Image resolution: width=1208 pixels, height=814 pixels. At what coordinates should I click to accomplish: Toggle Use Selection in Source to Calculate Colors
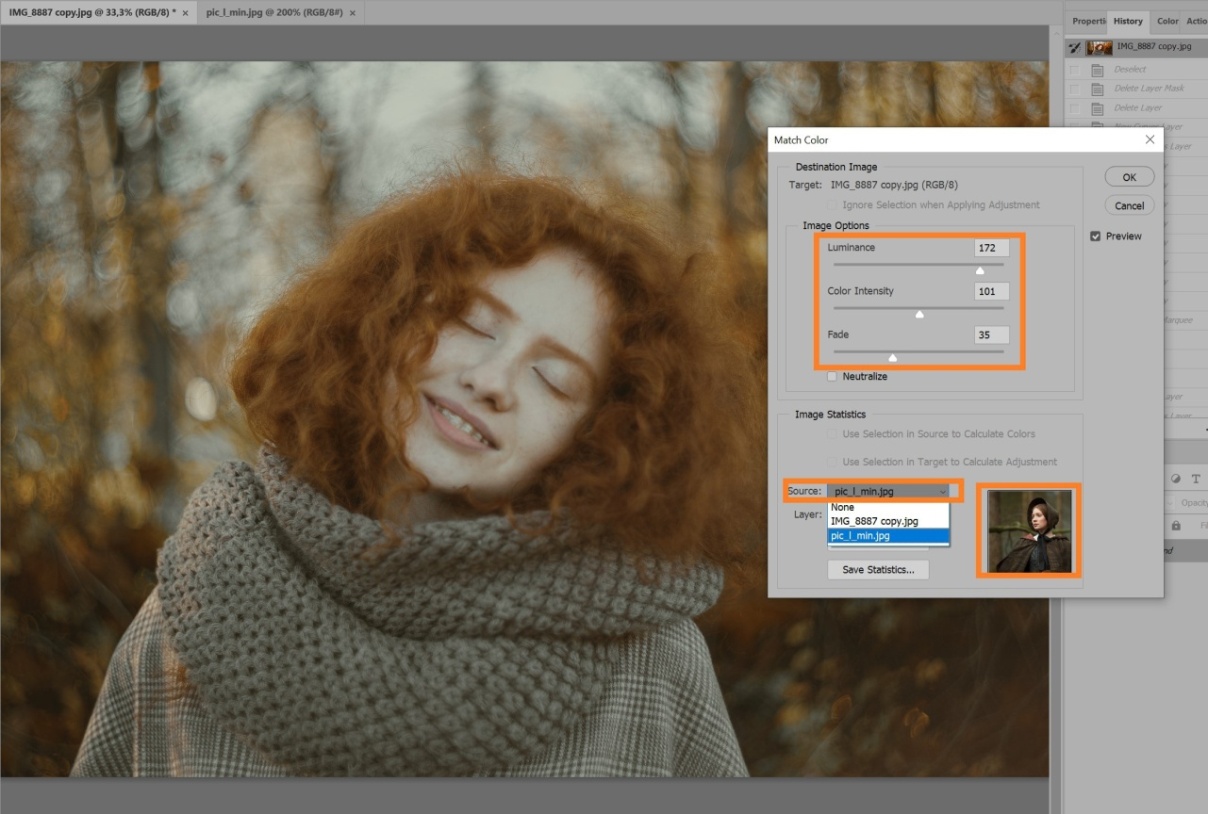(x=832, y=434)
